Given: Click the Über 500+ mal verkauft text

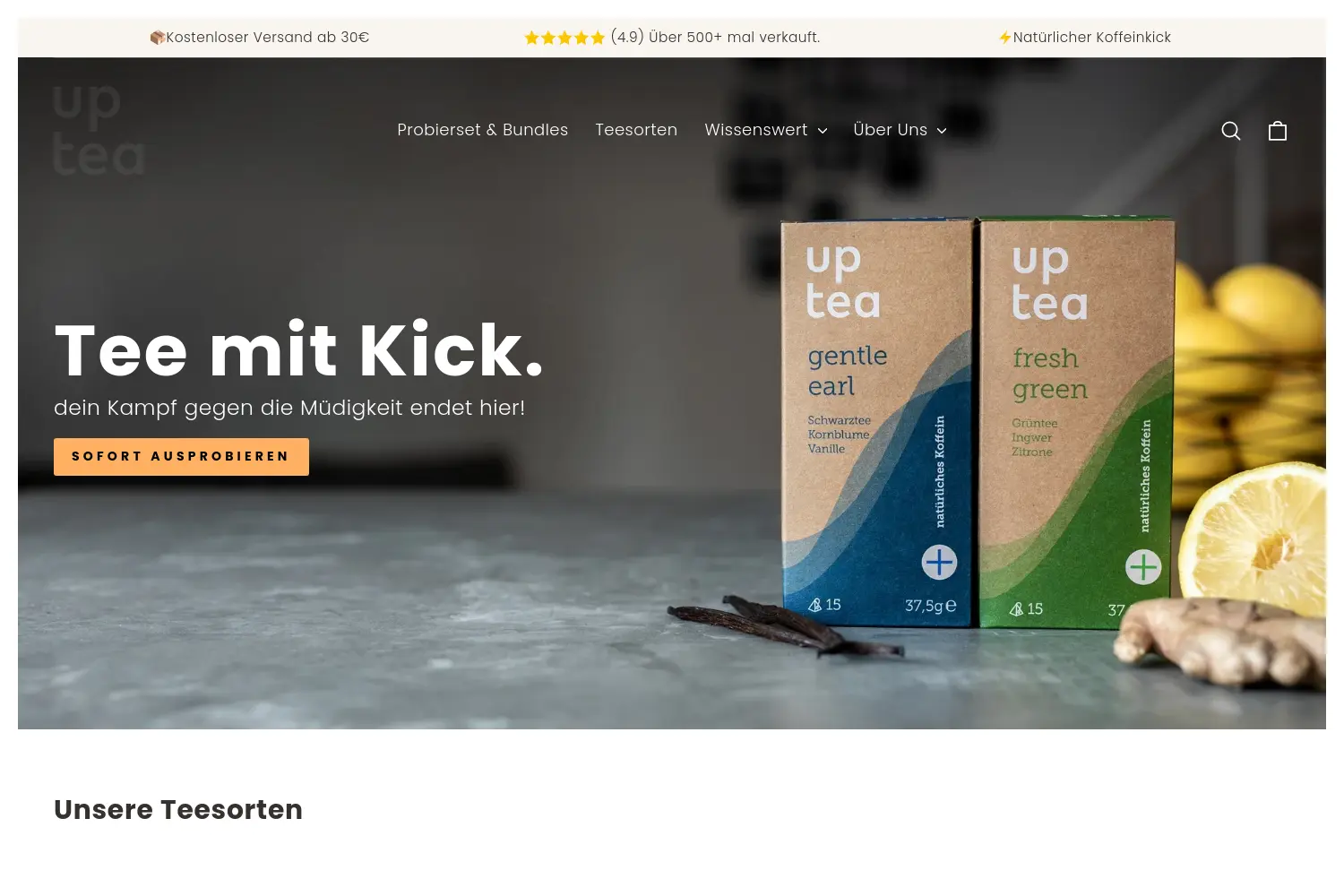Looking at the screenshot, I should coord(734,38).
